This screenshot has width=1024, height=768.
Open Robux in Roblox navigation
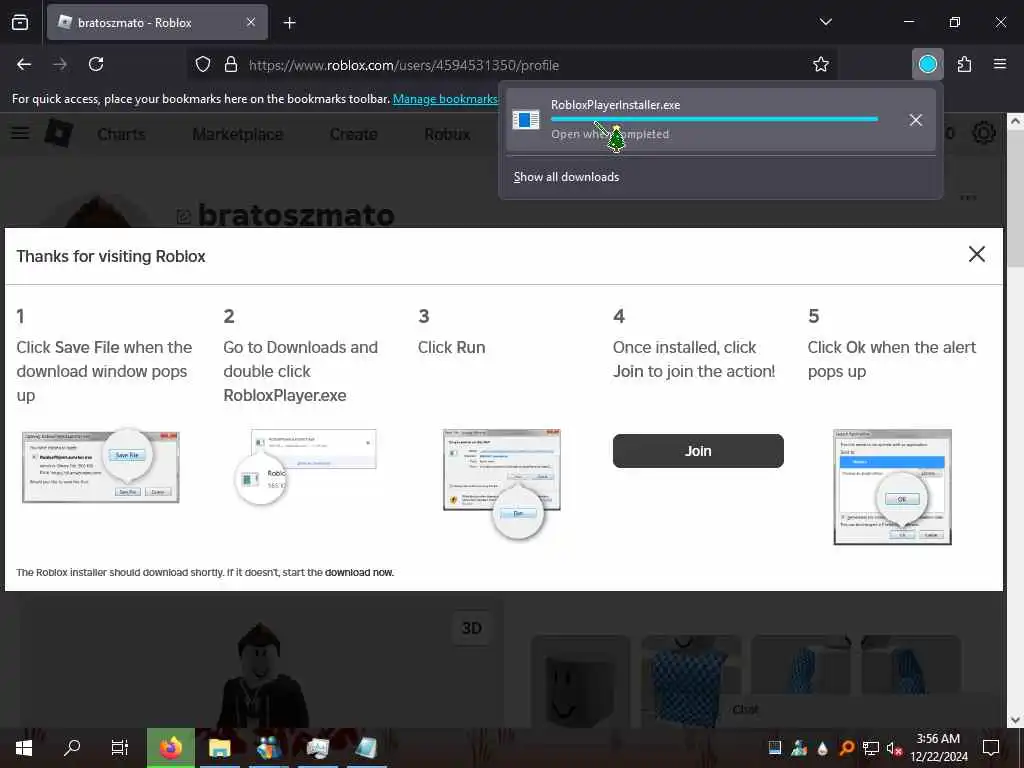click(x=447, y=134)
